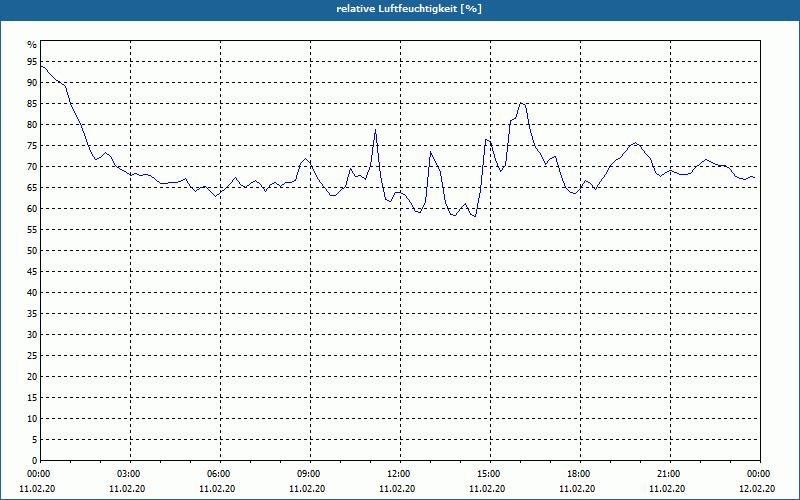Select the 0 y-axis label
The image size is (800, 500).
[34, 461]
